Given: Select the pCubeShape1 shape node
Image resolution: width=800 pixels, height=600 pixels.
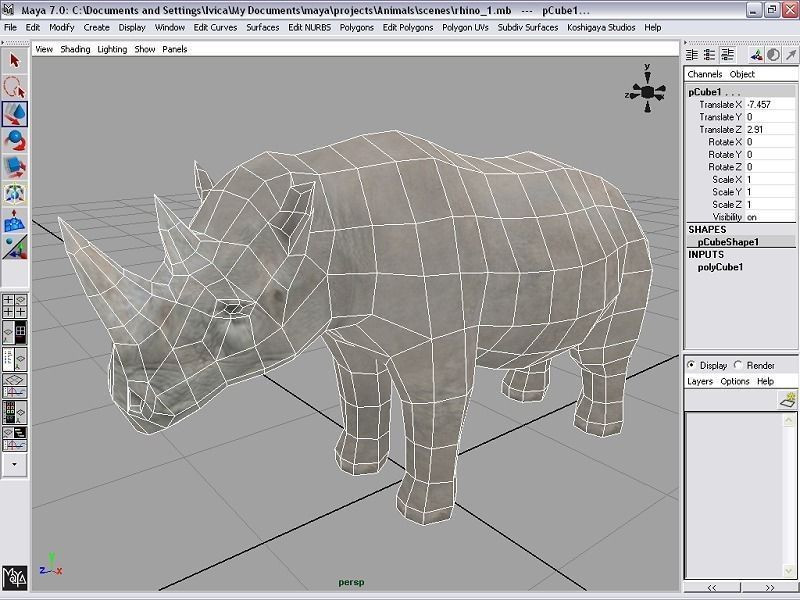Looking at the screenshot, I should (728, 242).
